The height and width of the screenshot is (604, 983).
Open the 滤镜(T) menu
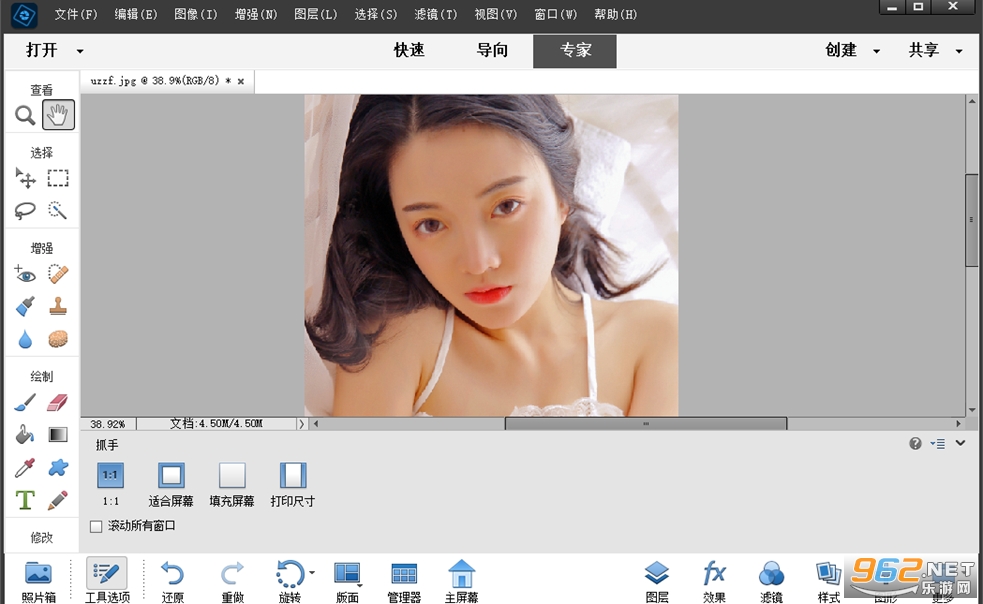[x=436, y=14]
